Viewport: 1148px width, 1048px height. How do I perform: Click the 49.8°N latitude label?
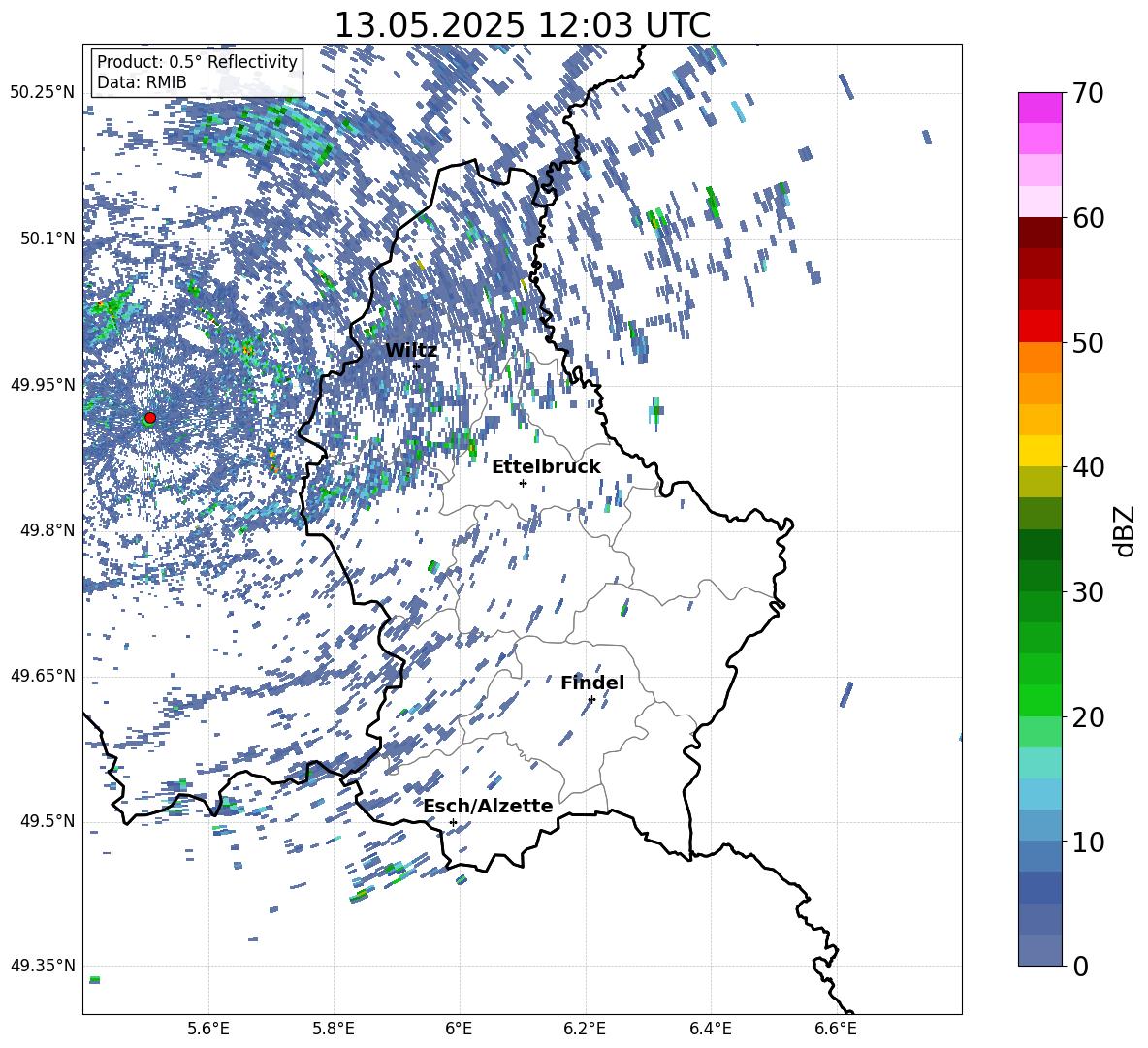(x=48, y=530)
